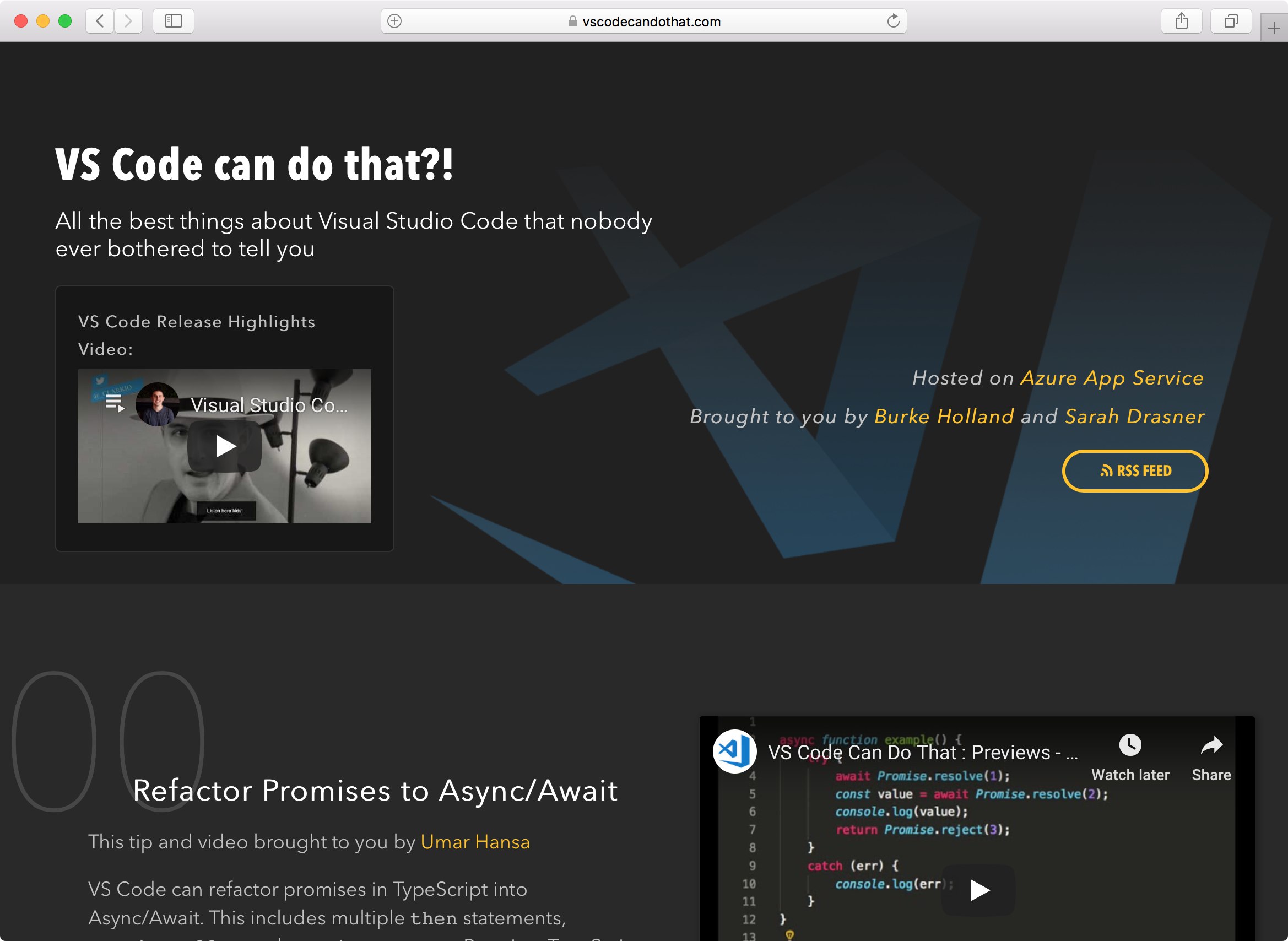Reload the page with the refresh icon

[893, 21]
